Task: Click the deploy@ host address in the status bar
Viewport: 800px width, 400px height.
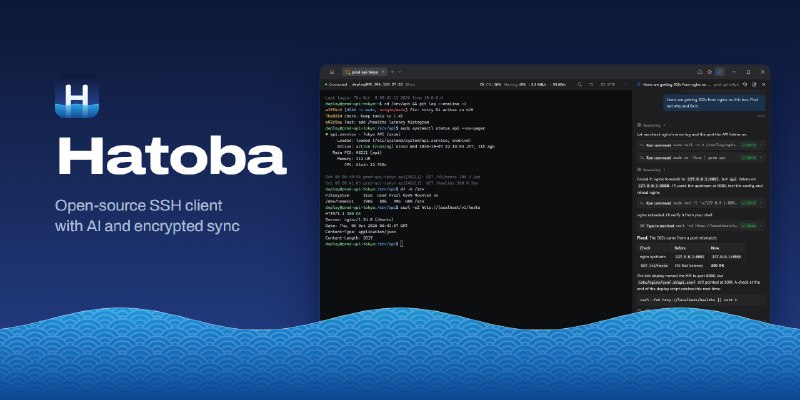Action: (378, 84)
